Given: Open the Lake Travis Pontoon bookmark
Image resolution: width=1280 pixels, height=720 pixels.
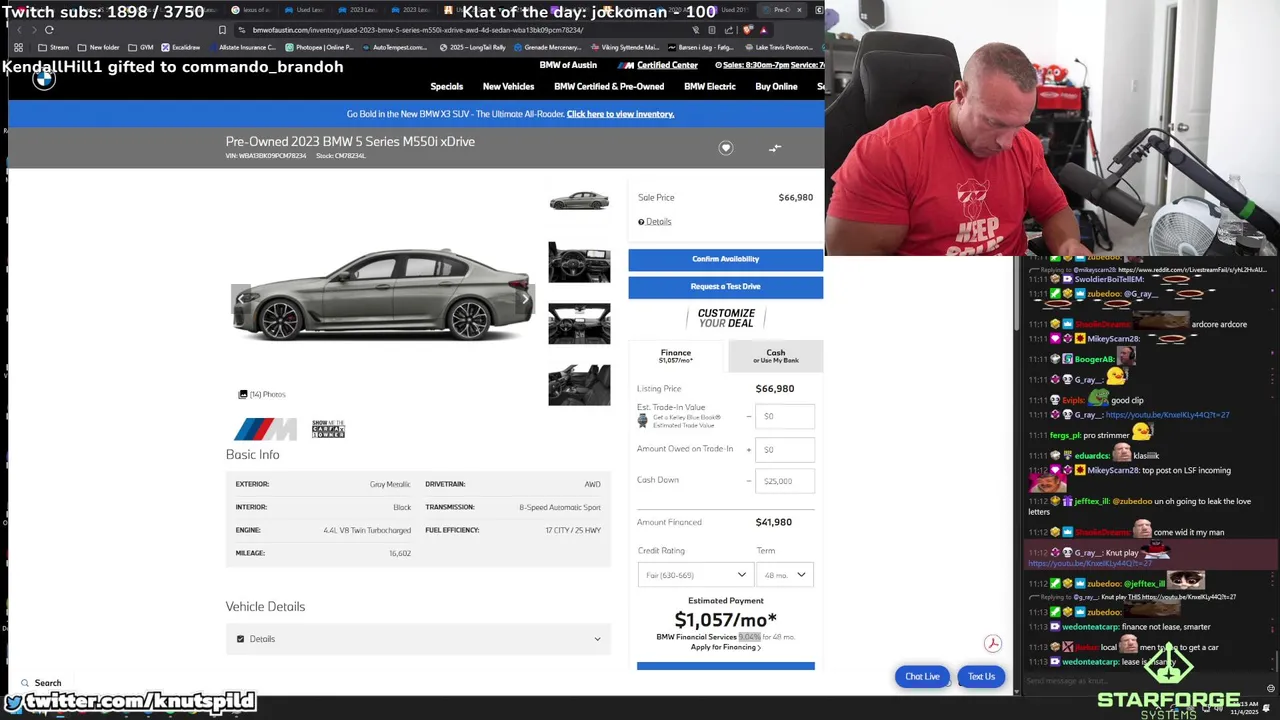Looking at the screenshot, I should pos(778,47).
